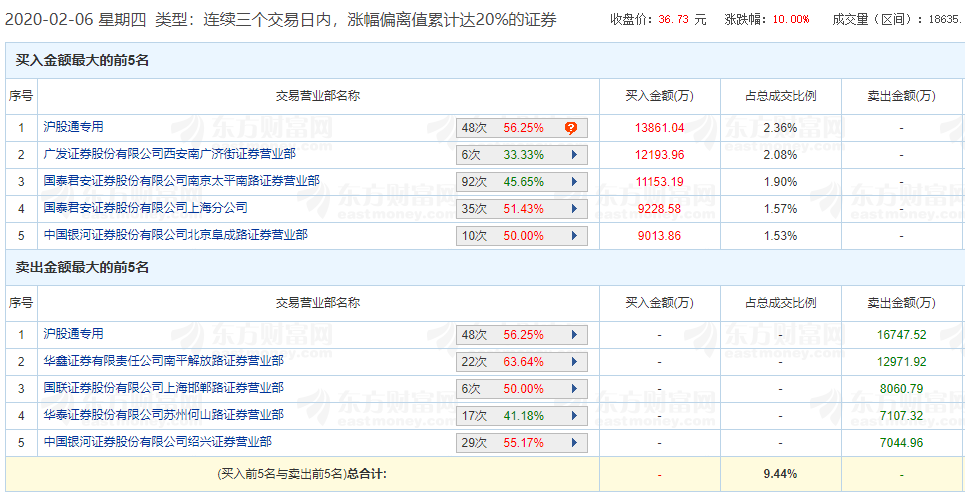Click sell amount 8060.79
Viewport: 965px width, 495px height.
coord(901,389)
